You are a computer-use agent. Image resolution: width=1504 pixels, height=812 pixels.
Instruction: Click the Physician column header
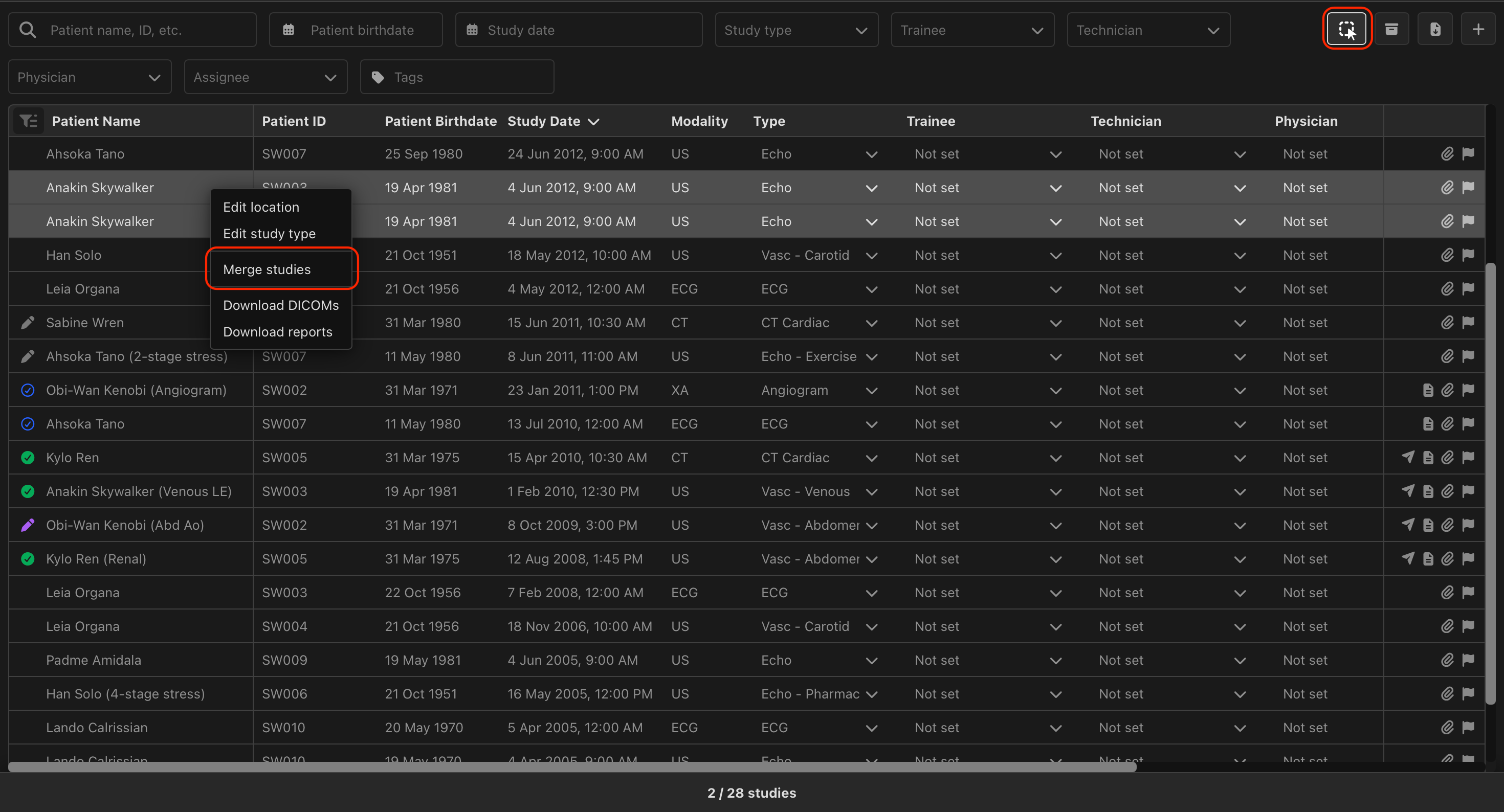1306,121
